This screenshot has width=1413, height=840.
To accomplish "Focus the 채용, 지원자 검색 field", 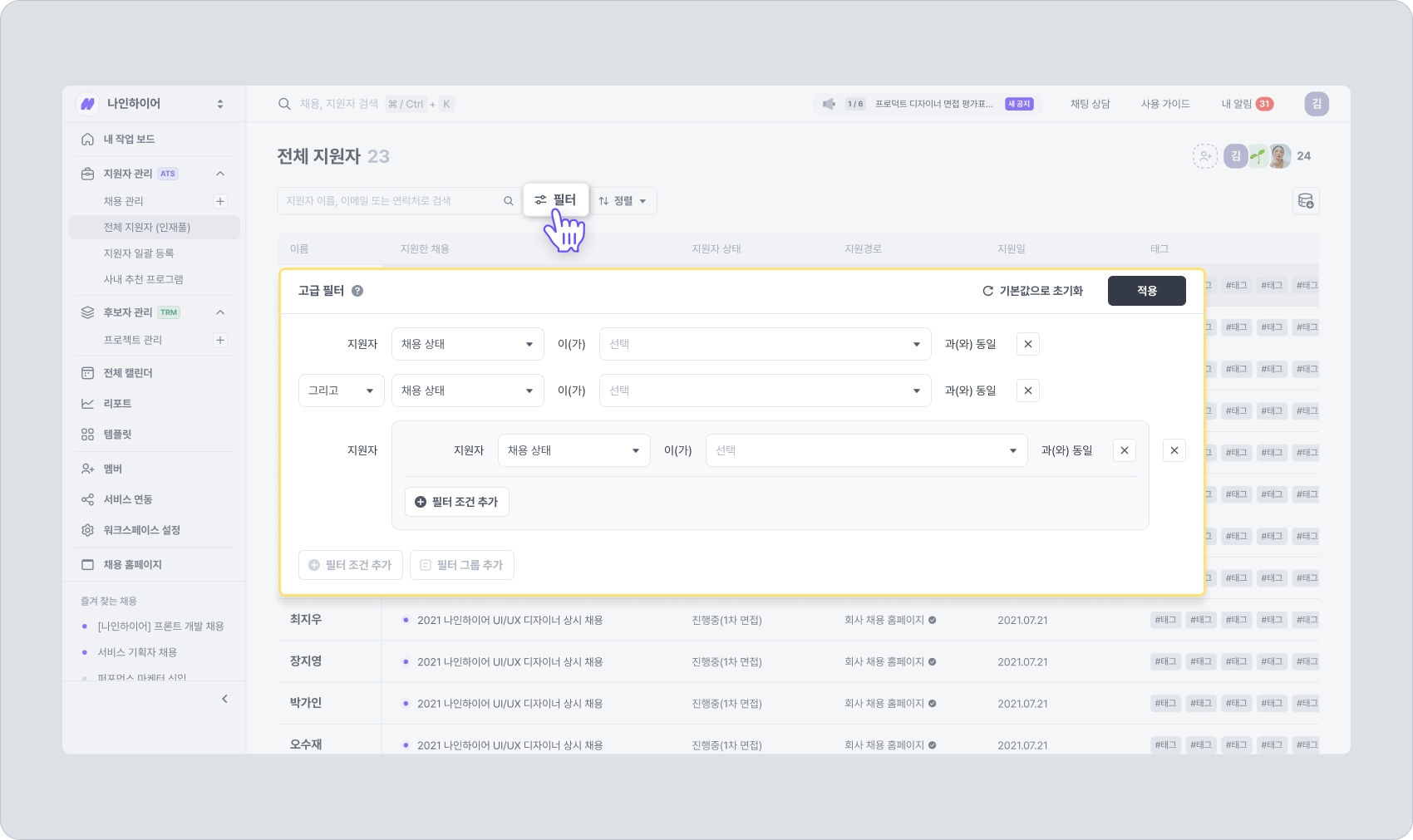I will [339, 104].
